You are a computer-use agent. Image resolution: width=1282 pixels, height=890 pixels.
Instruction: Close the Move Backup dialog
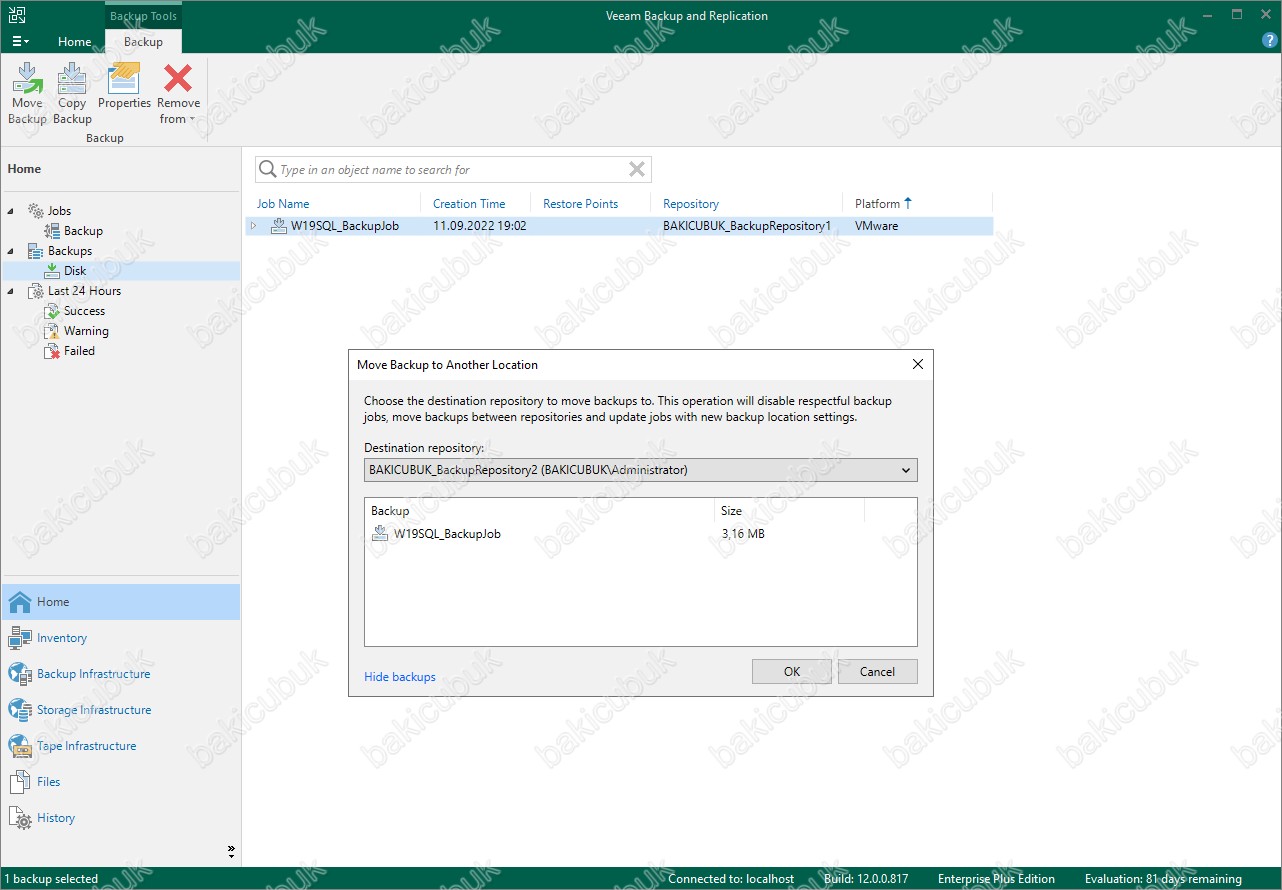(918, 365)
